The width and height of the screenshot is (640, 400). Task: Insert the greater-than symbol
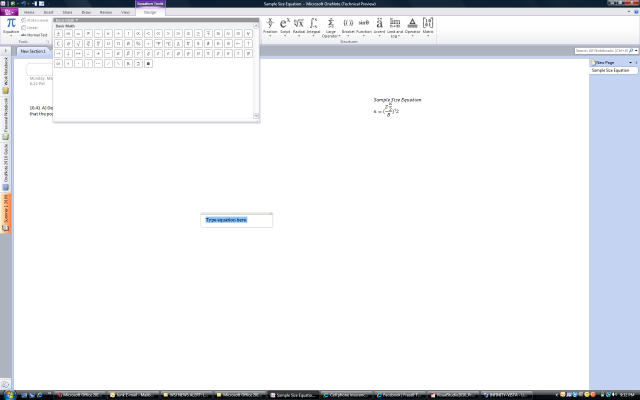pos(168,33)
